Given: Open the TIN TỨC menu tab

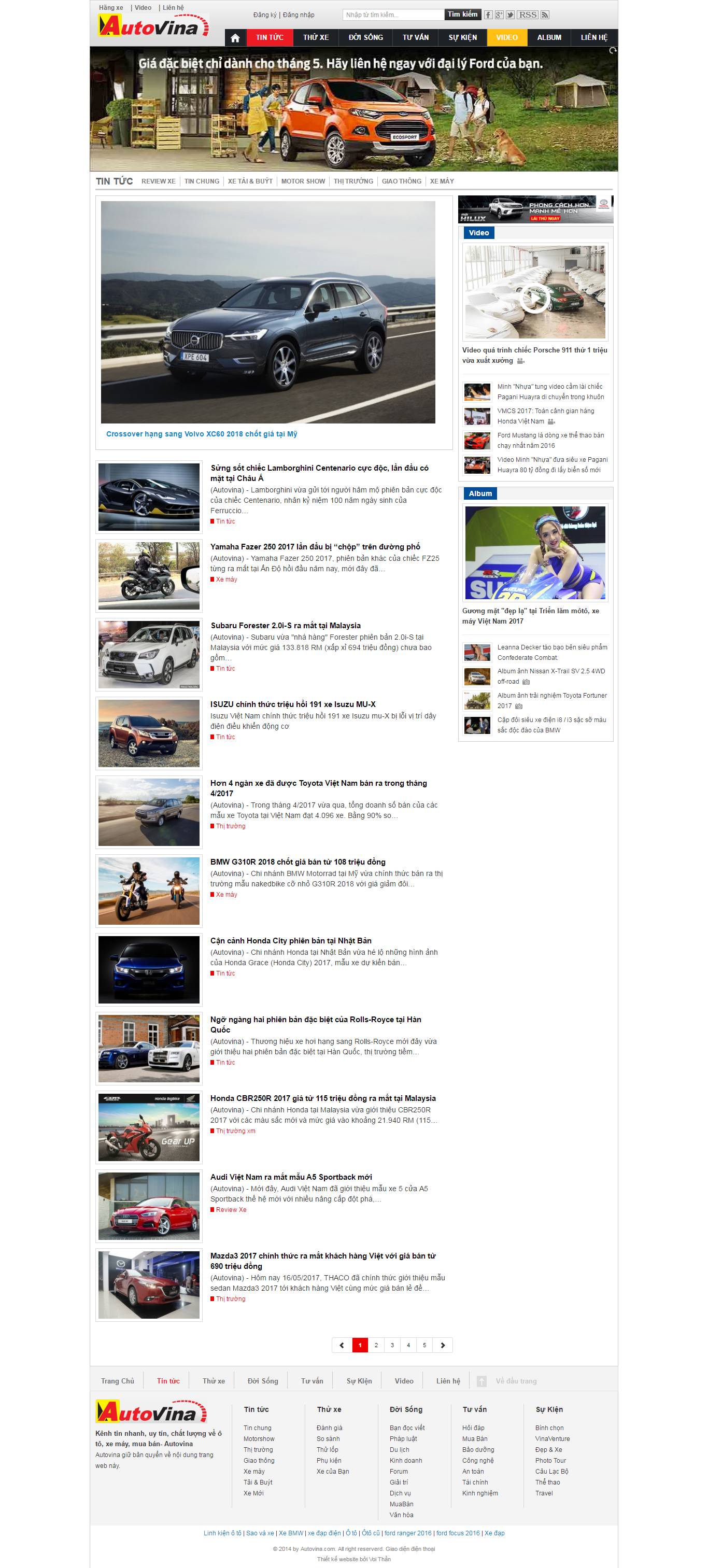Looking at the screenshot, I should click(270, 38).
